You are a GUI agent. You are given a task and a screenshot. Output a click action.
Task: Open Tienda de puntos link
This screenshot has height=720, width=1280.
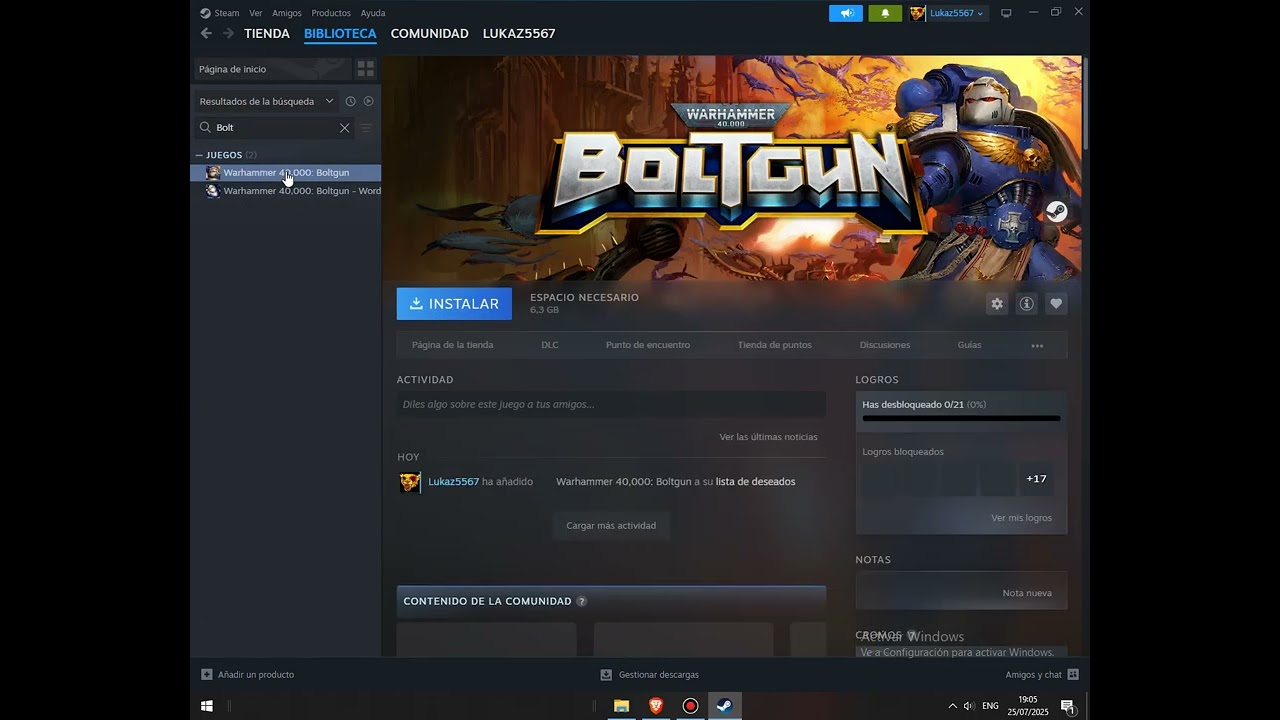click(x=775, y=345)
